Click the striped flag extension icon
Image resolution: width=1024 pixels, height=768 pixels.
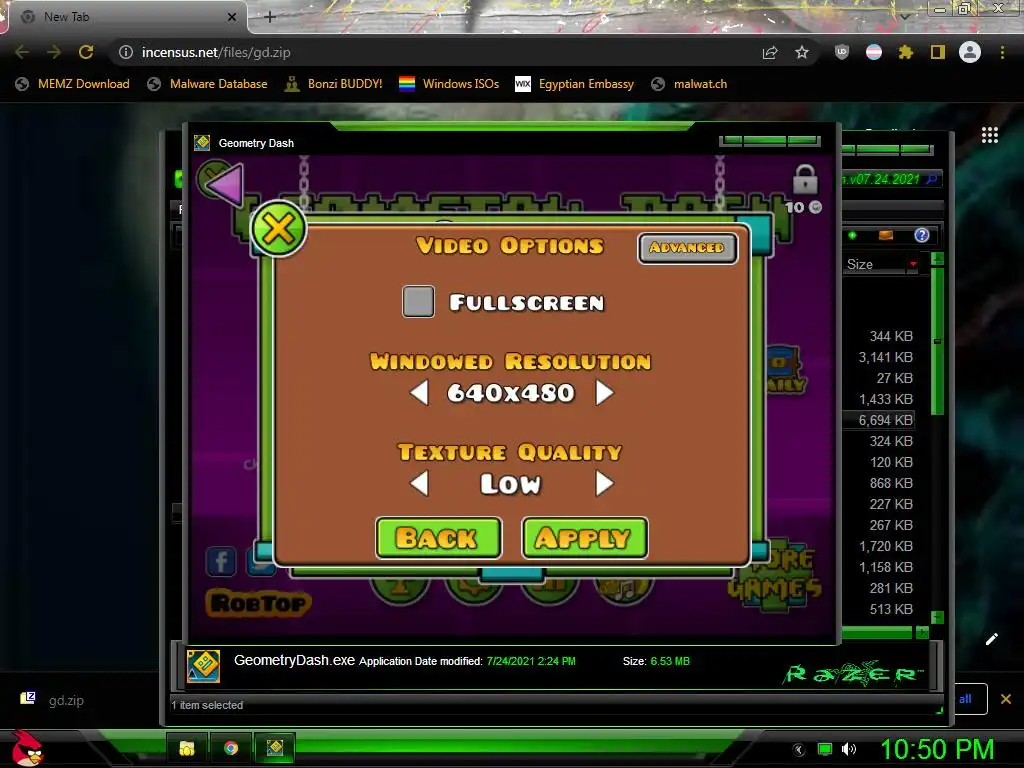[x=874, y=52]
